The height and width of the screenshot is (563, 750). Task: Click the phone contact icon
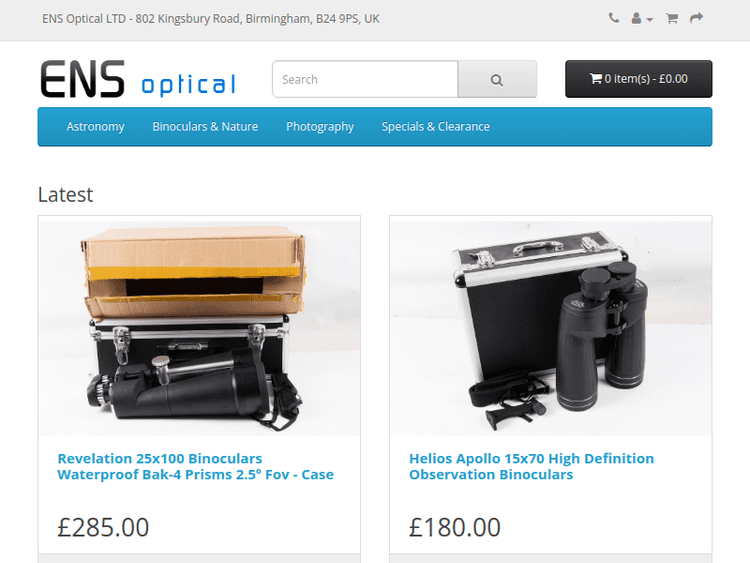pos(614,18)
